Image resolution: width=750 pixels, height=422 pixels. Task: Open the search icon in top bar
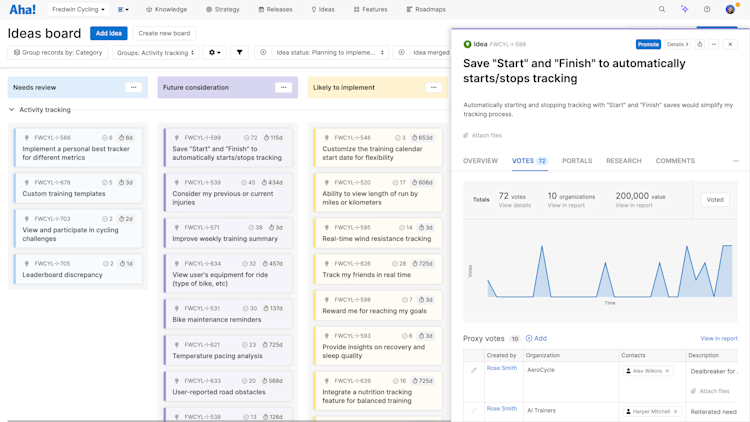pos(662,9)
